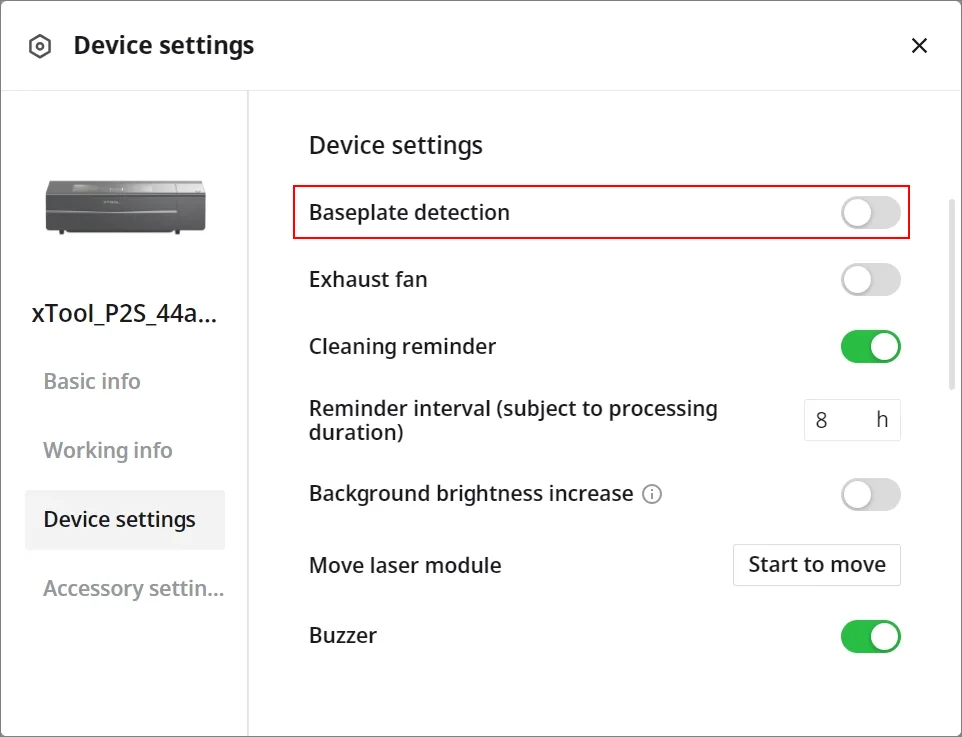The width and height of the screenshot is (962, 737).
Task: Click the Reminder interval label text
Action: click(513, 420)
